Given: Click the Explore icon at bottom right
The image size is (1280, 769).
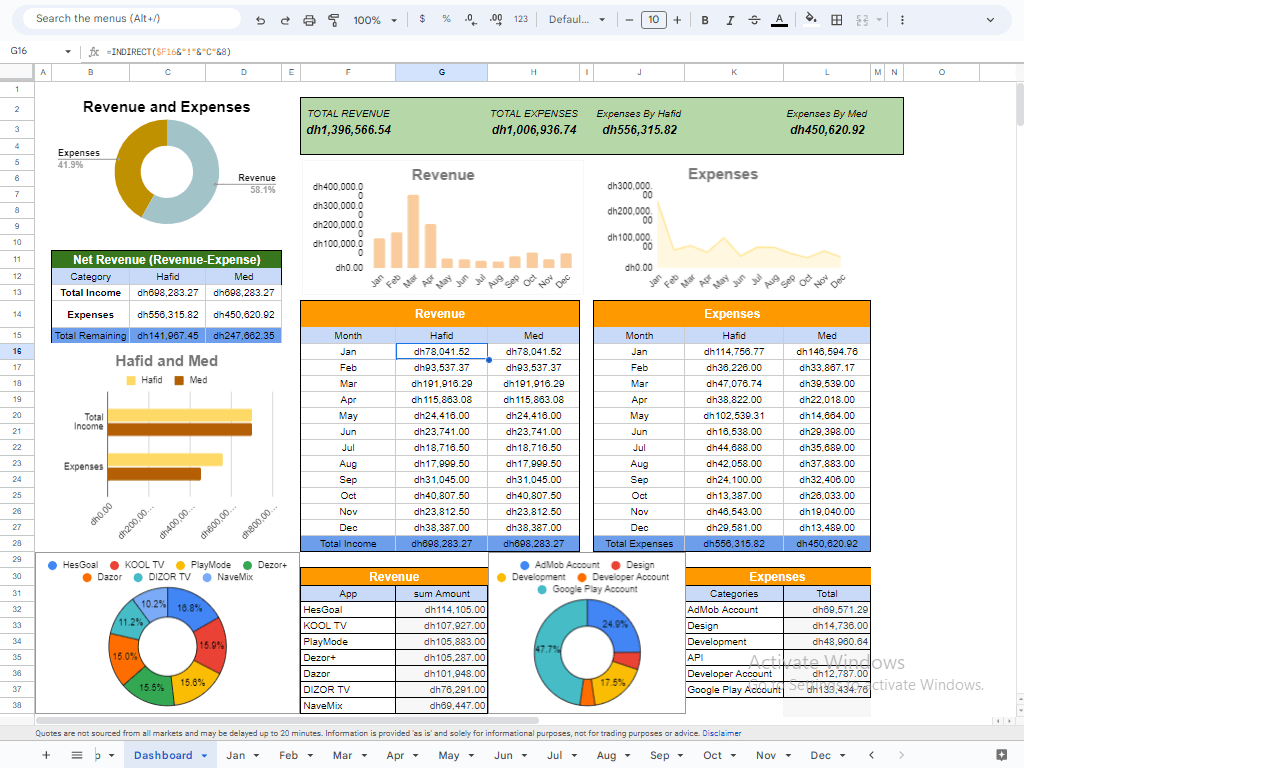Looking at the screenshot, I should click(x=1001, y=755).
